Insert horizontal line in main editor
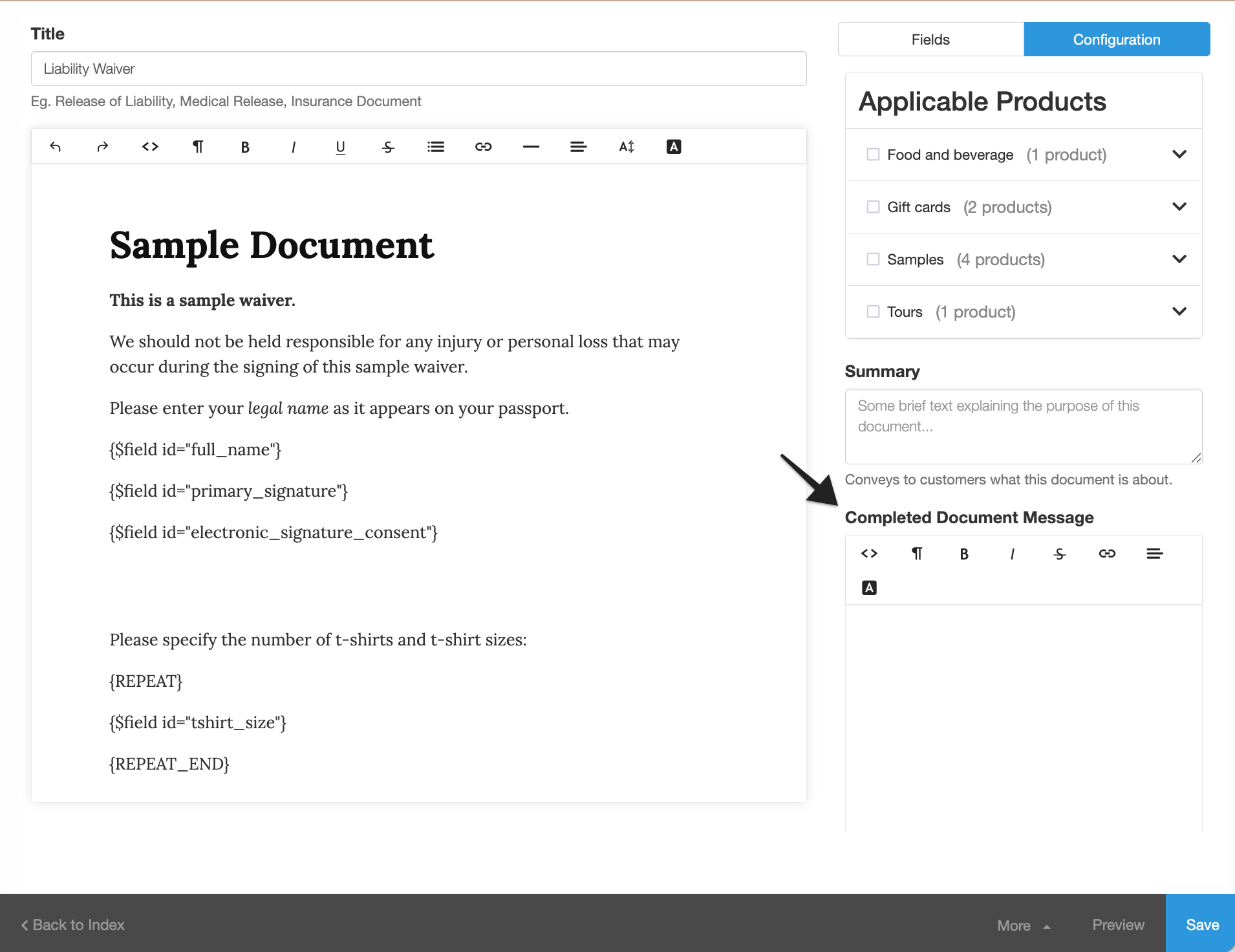 pos(531,147)
